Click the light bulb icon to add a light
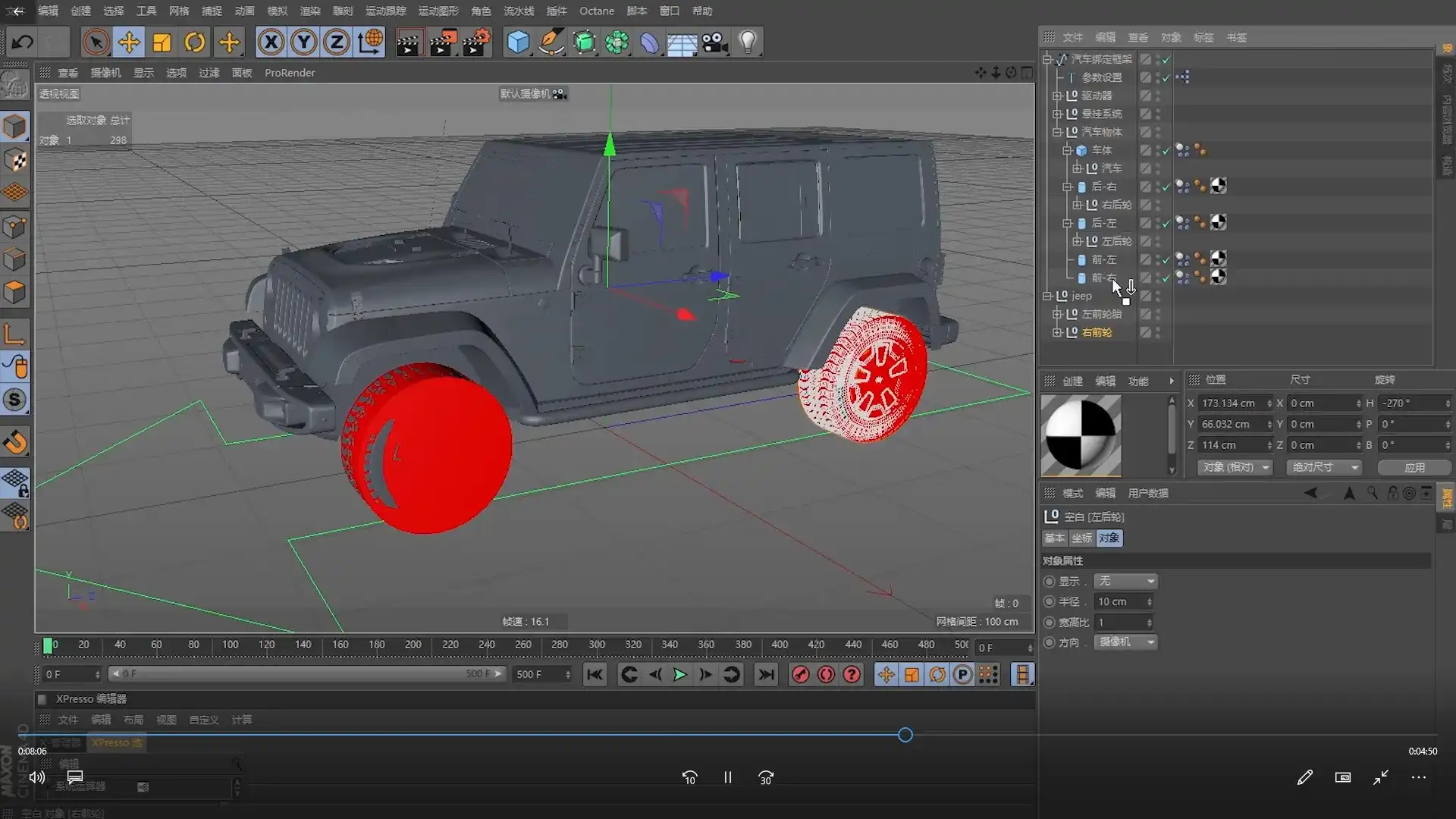 tap(748, 42)
